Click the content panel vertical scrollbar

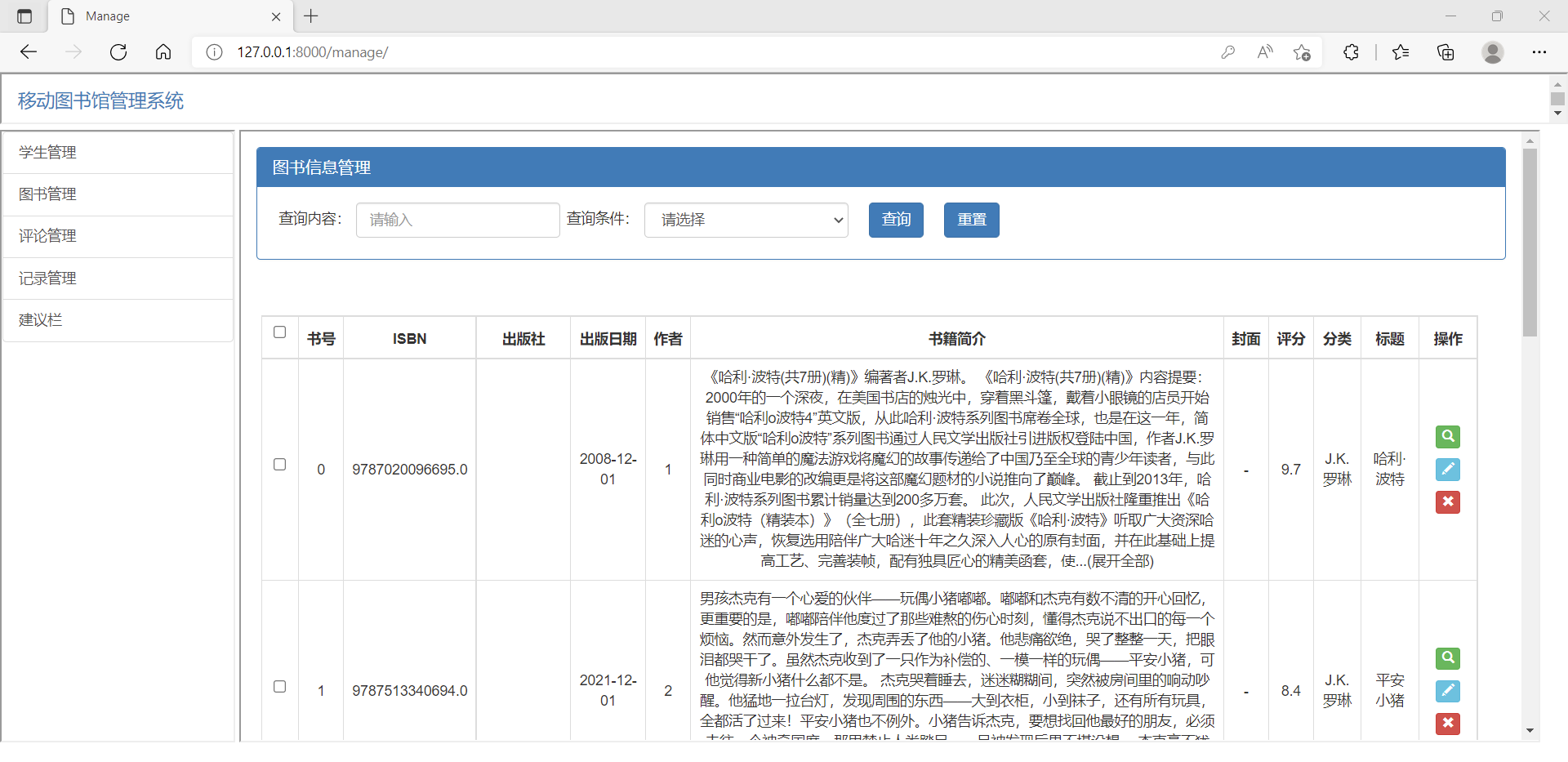(x=1530, y=243)
